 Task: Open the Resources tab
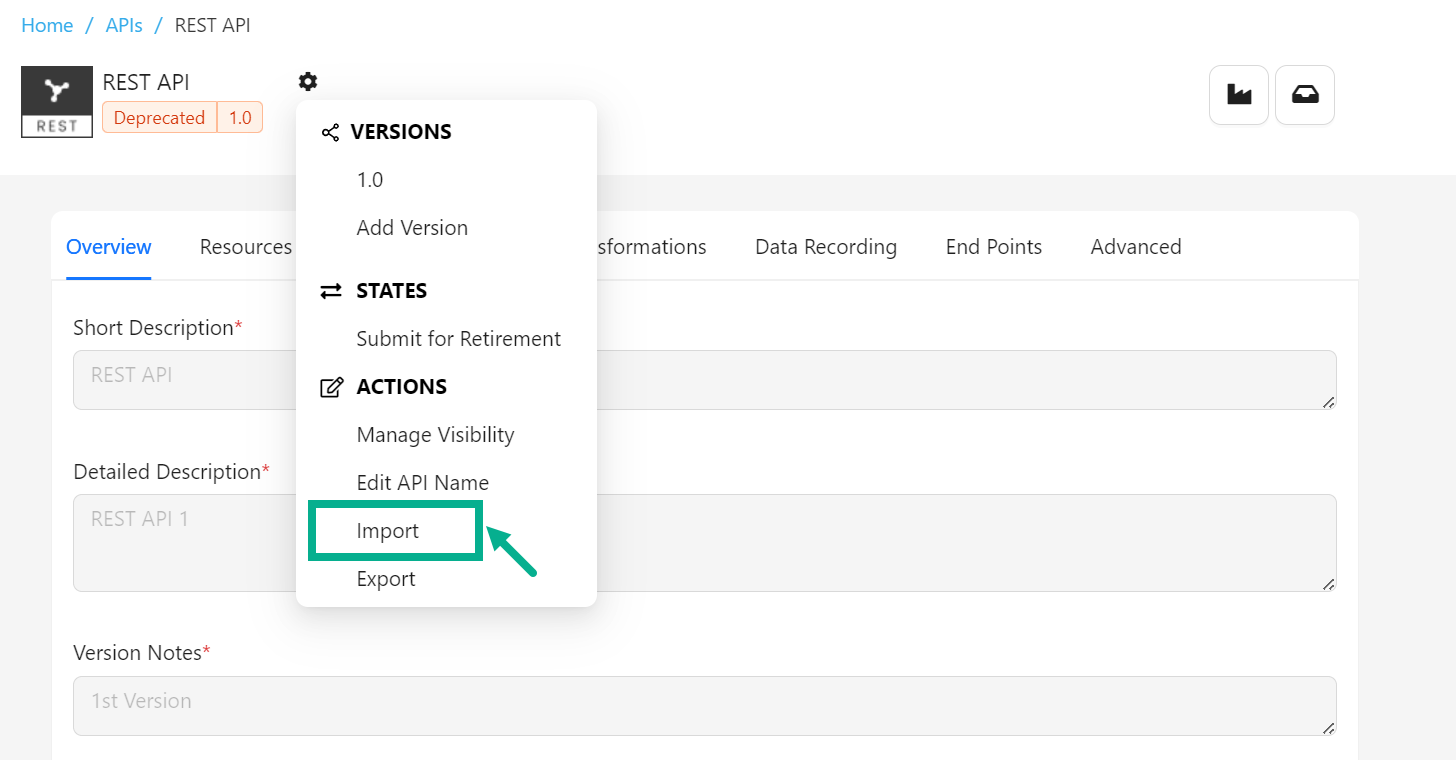(246, 247)
